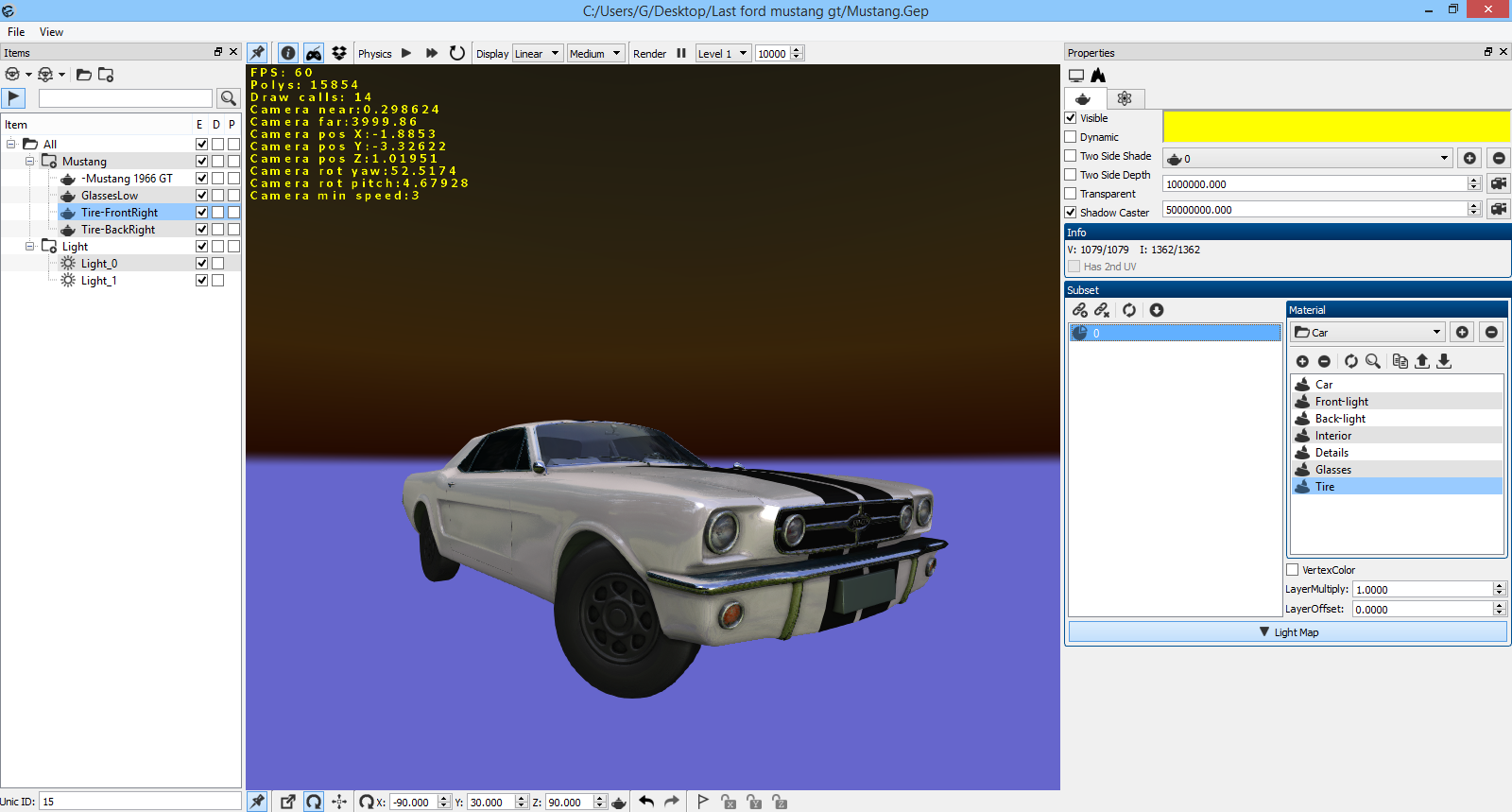
Task: Click the link-remove icon in the Subset toolbar
Action: (1102, 310)
